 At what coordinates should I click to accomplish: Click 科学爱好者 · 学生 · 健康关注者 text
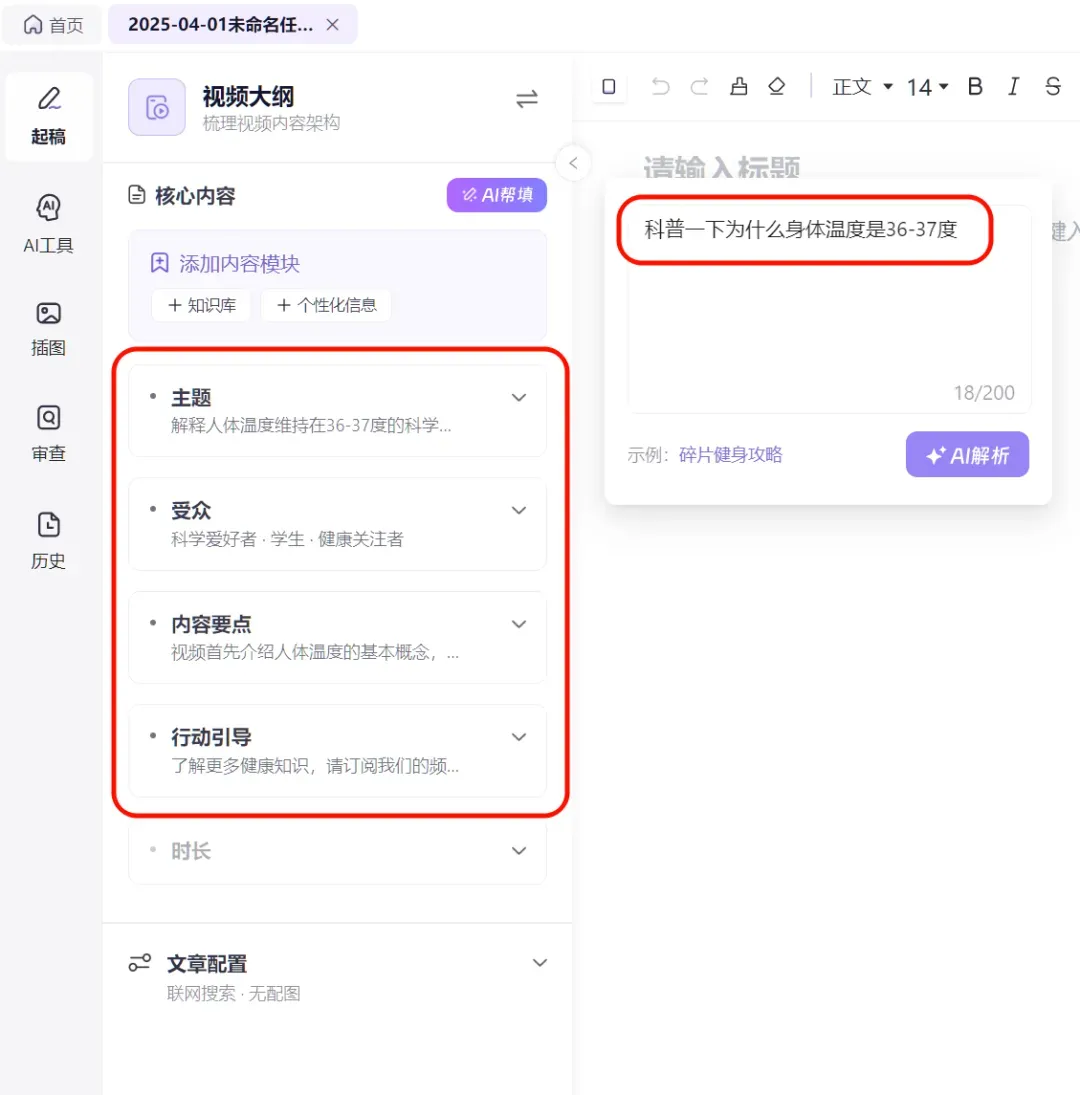287,539
